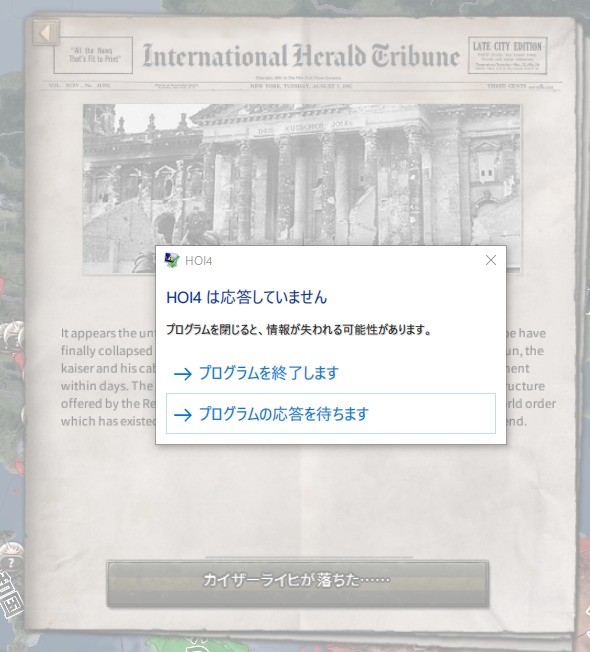Click the "All the News That's Fit to Print" box
Image resolution: width=590 pixels, height=652 pixels.
click(x=93, y=55)
